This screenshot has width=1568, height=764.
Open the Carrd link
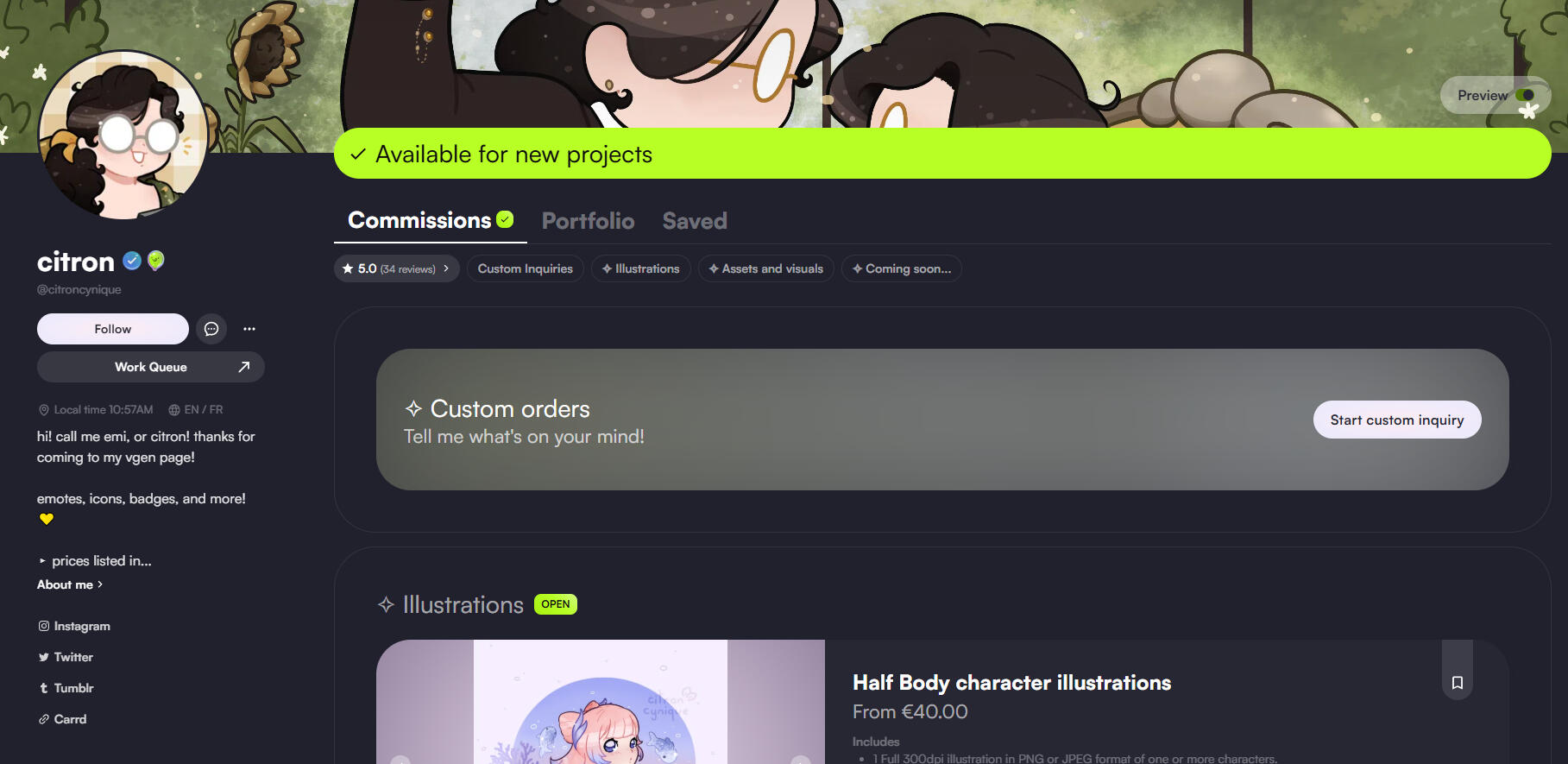point(62,719)
